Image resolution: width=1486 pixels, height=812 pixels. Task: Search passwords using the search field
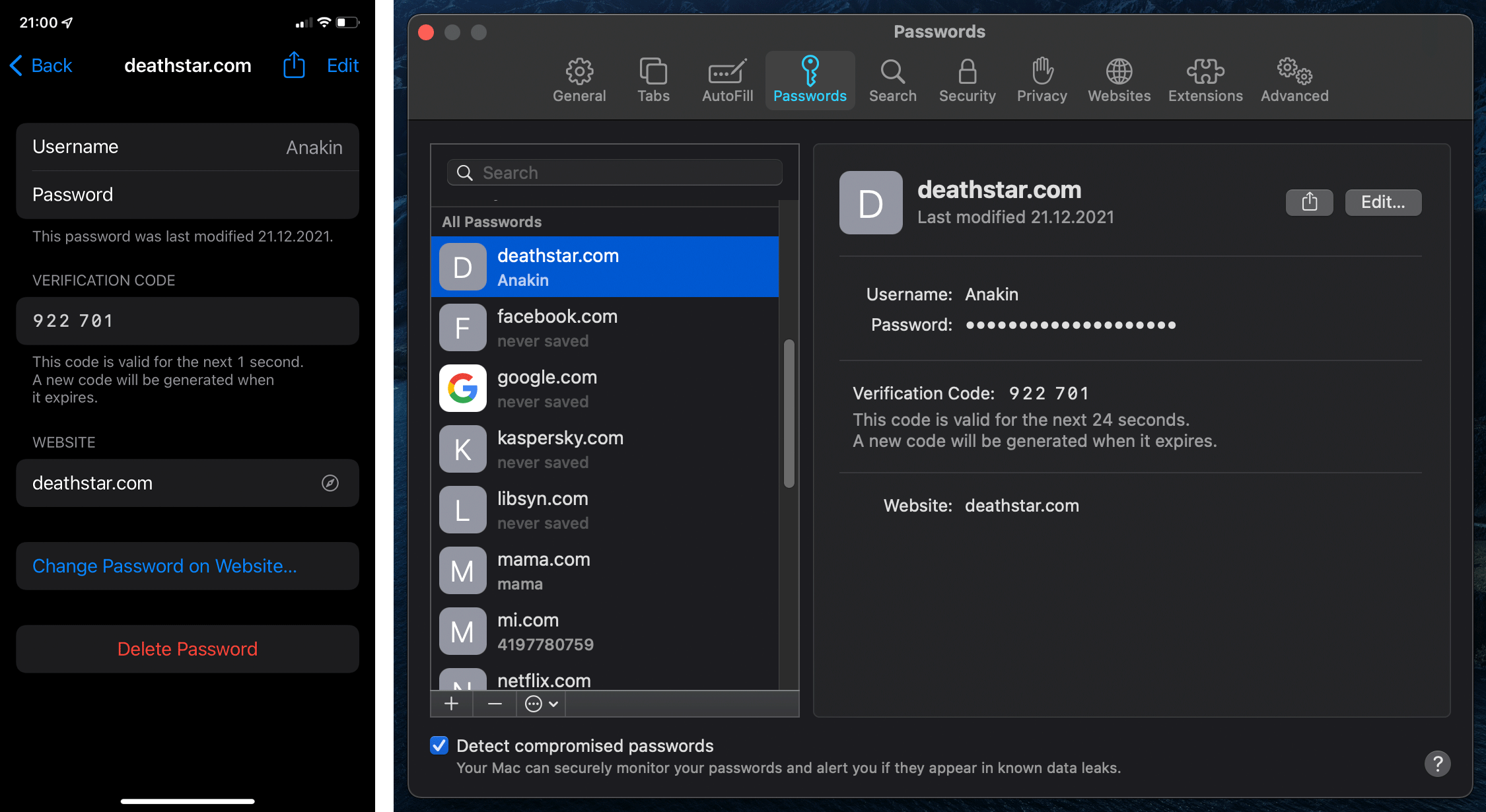(x=614, y=172)
